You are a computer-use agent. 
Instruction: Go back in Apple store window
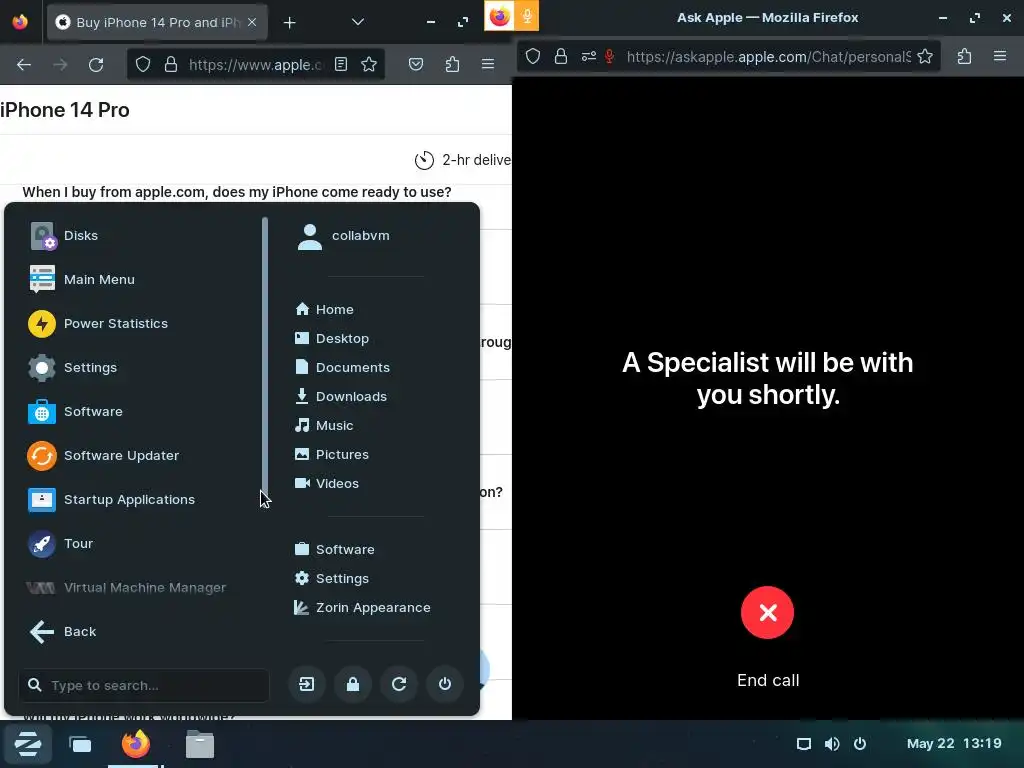click(x=24, y=64)
